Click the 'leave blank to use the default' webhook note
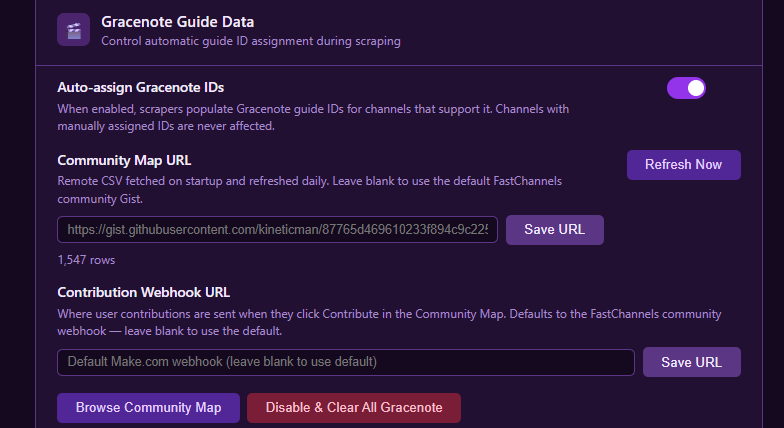Viewport: 784px width, 428px height. pos(203,331)
